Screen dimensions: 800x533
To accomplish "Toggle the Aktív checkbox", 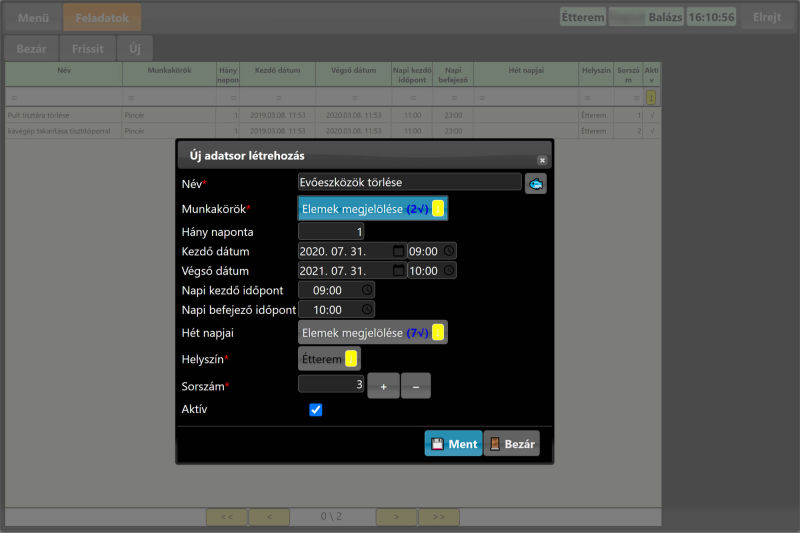I will coord(316,409).
